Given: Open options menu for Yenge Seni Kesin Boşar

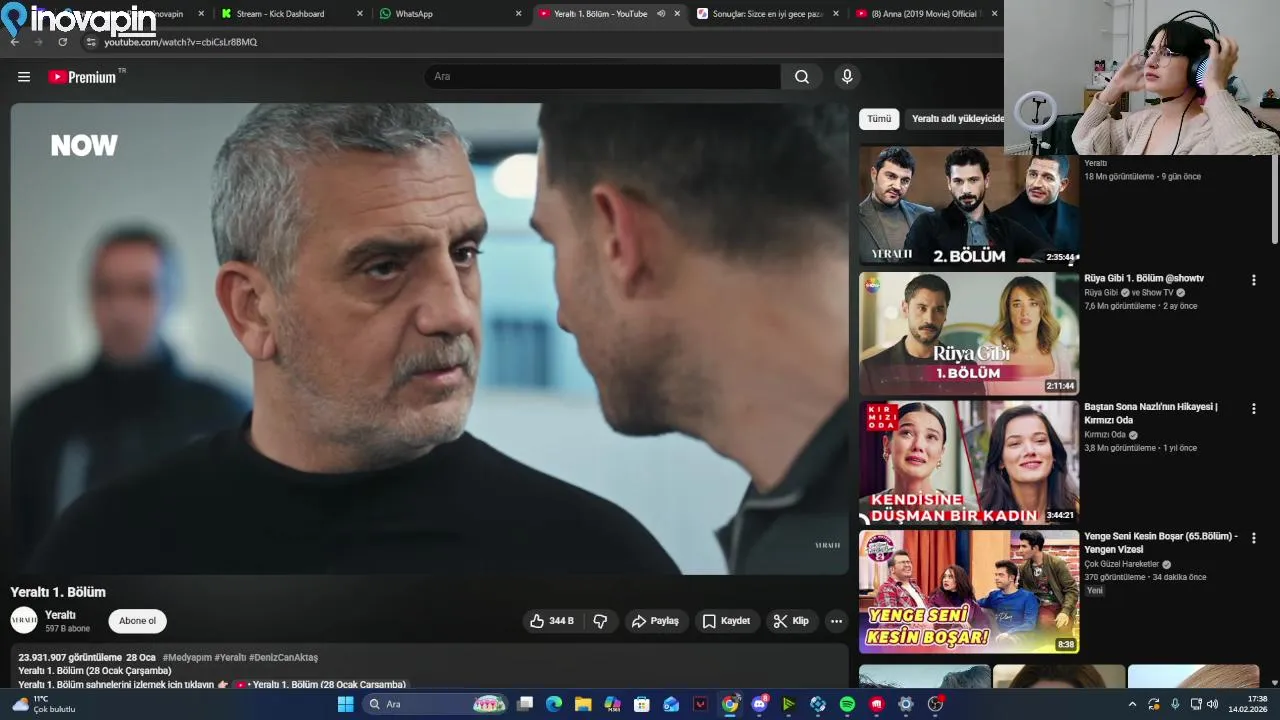Looking at the screenshot, I should tap(1253, 538).
